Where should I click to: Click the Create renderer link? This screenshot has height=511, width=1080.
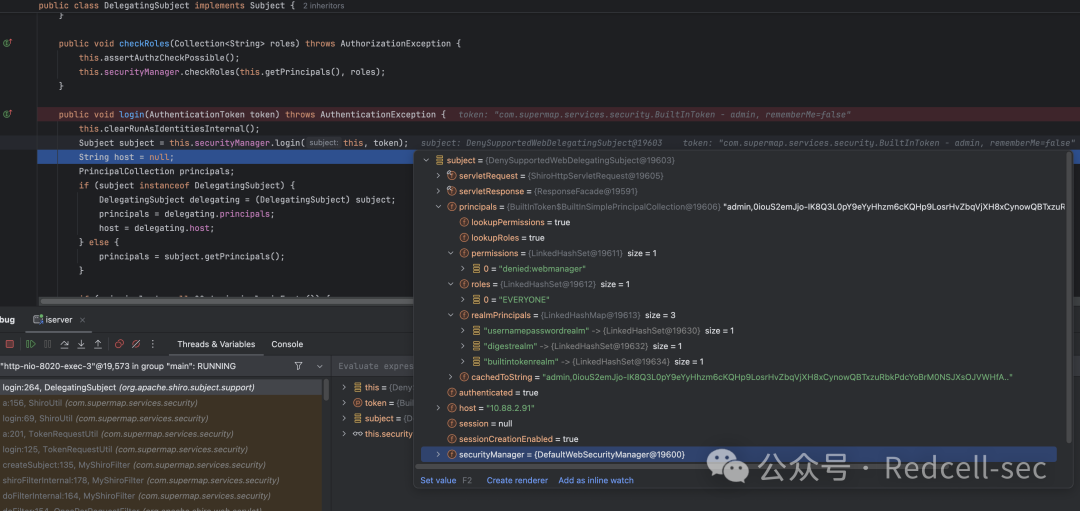(517, 481)
